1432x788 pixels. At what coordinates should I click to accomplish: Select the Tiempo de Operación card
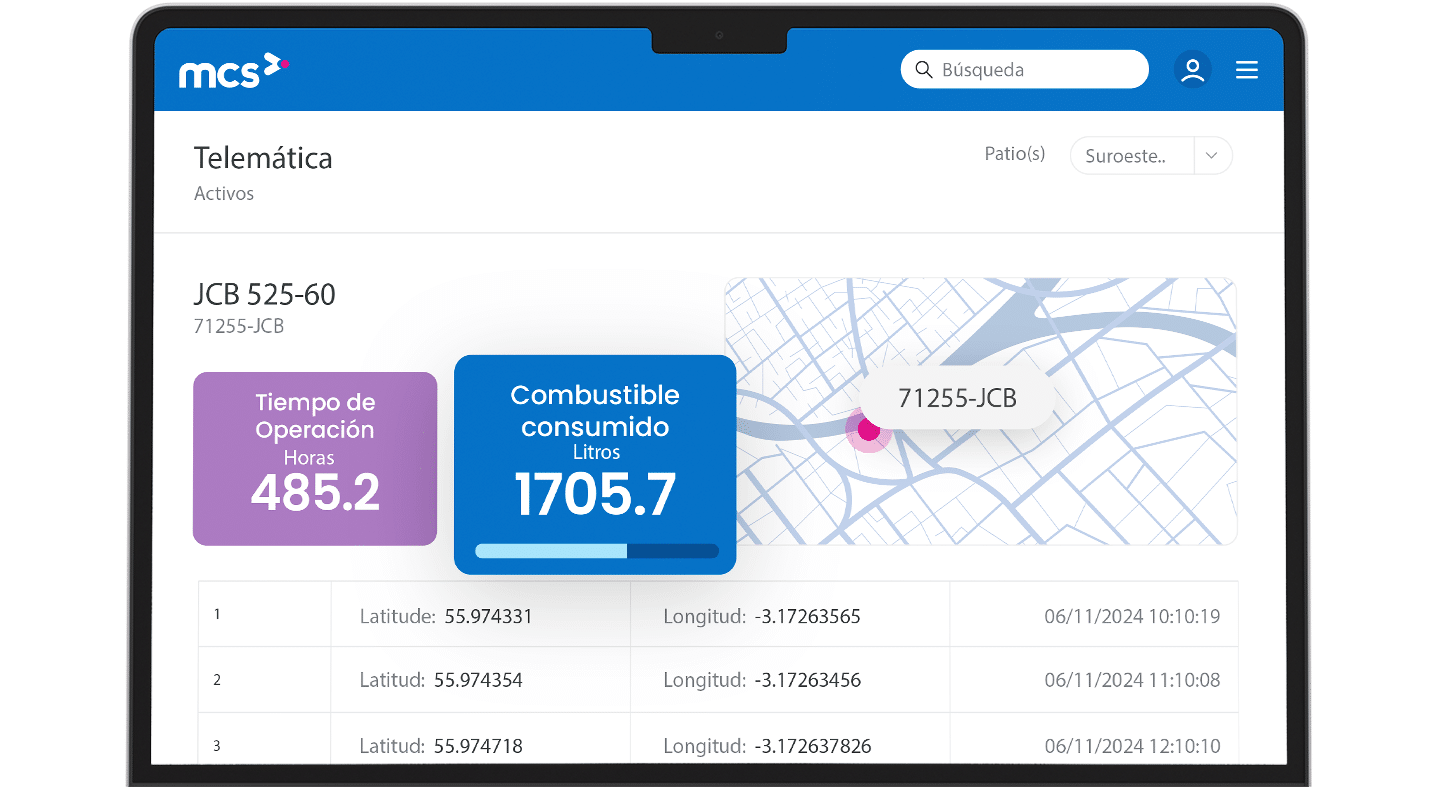[x=315, y=459]
